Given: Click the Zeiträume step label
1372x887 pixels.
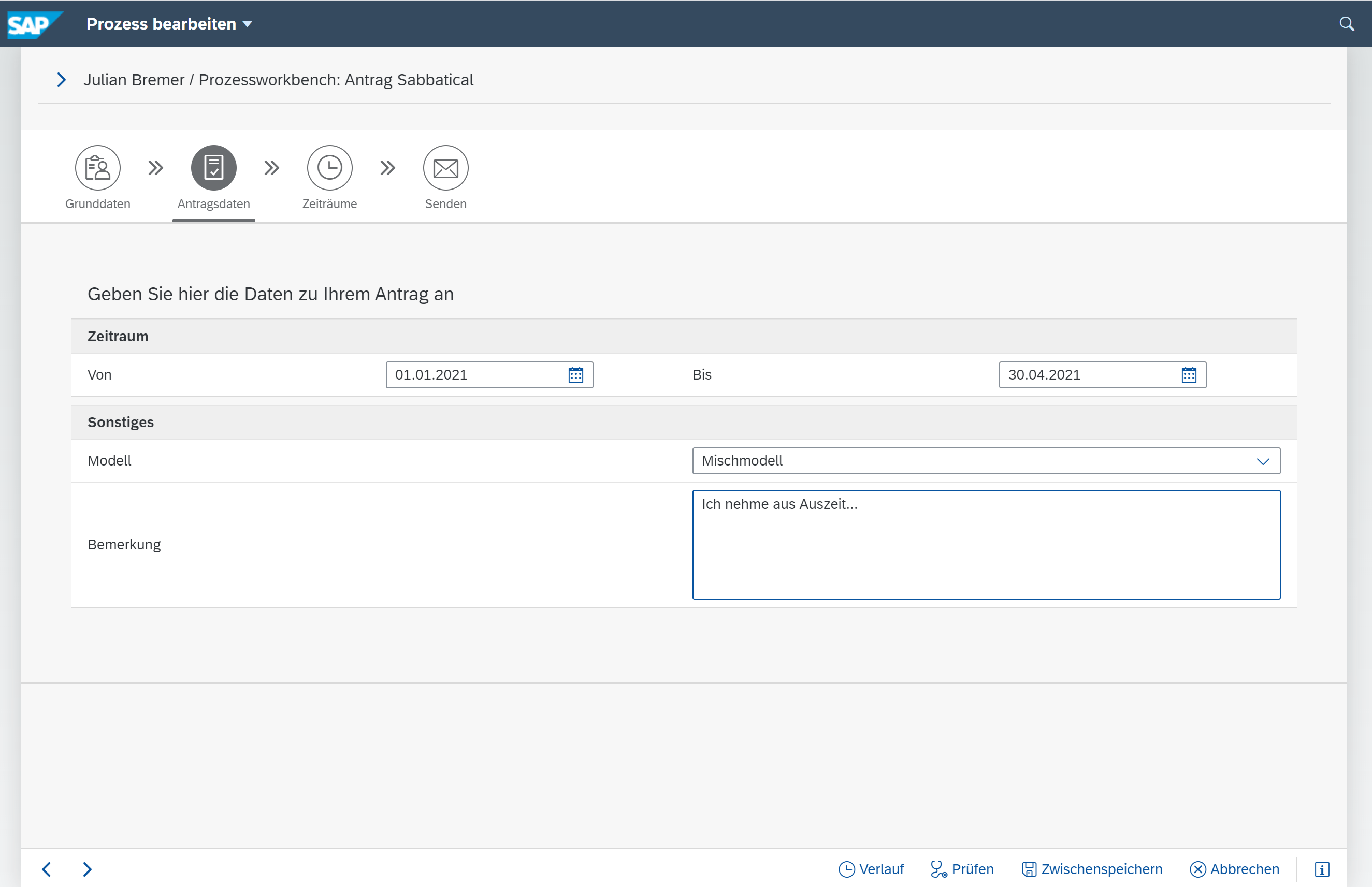Looking at the screenshot, I should coord(329,204).
